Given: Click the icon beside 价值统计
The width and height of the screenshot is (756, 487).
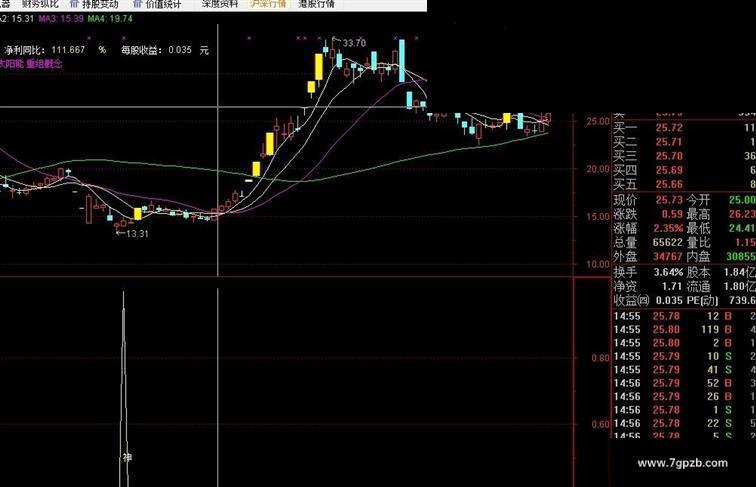Looking at the screenshot, I should [x=137, y=4].
